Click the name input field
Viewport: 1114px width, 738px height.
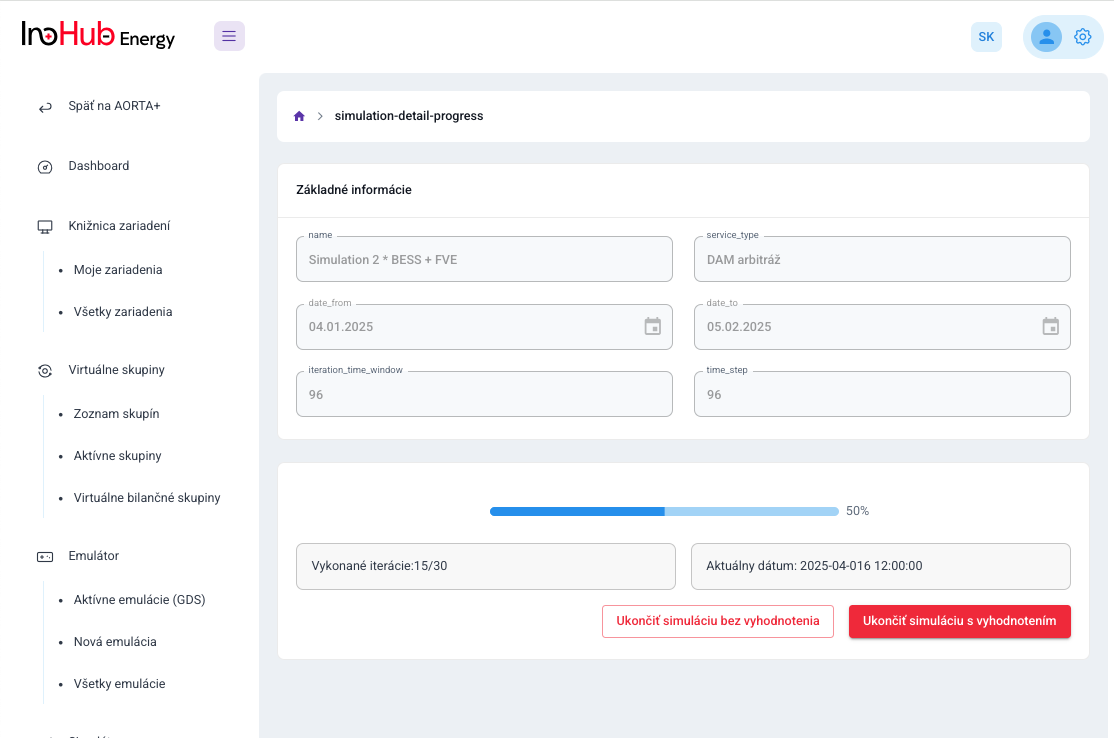click(484, 258)
